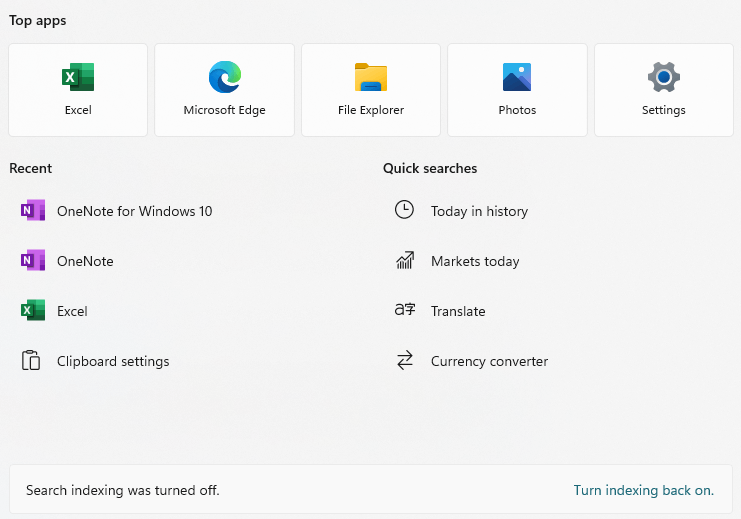Open 'OneNote for Windows 10' recent entry text
Viewport: 741px width, 519px height.
(135, 211)
